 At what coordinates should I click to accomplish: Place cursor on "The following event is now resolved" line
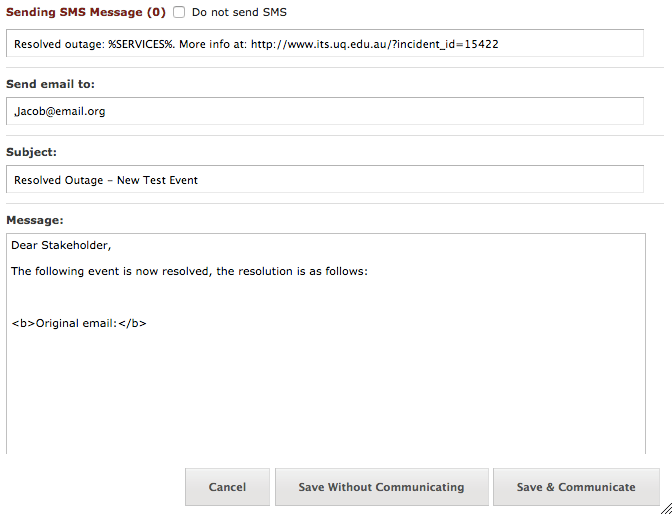pos(189,271)
